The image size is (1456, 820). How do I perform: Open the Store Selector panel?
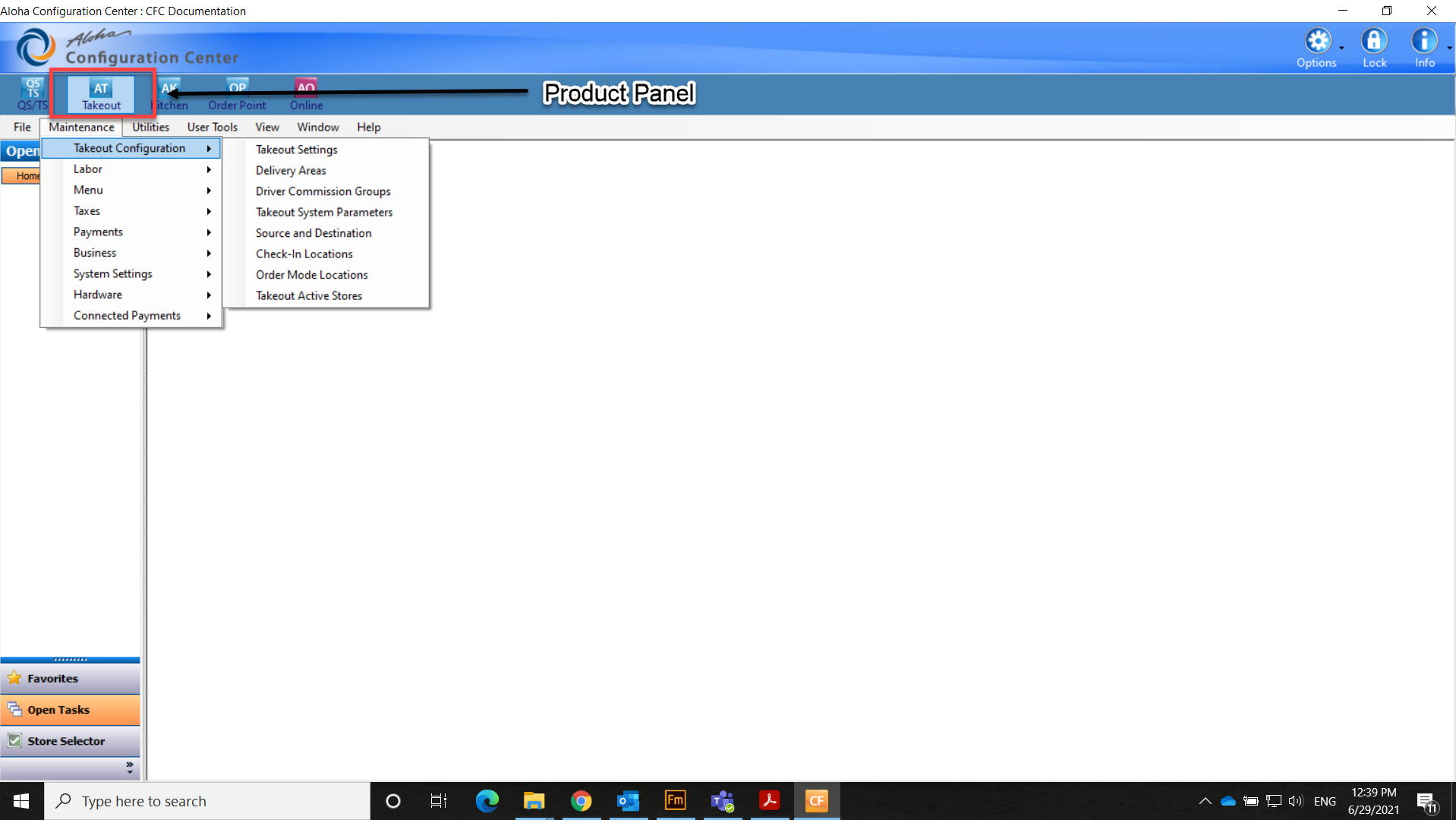70,741
